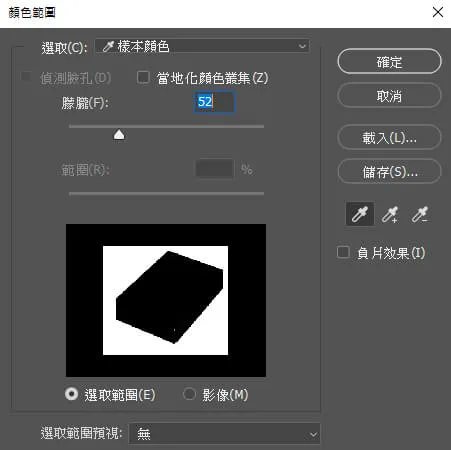
Task: Open the 選取範圍預視 dropdown
Action: coord(225,434)
